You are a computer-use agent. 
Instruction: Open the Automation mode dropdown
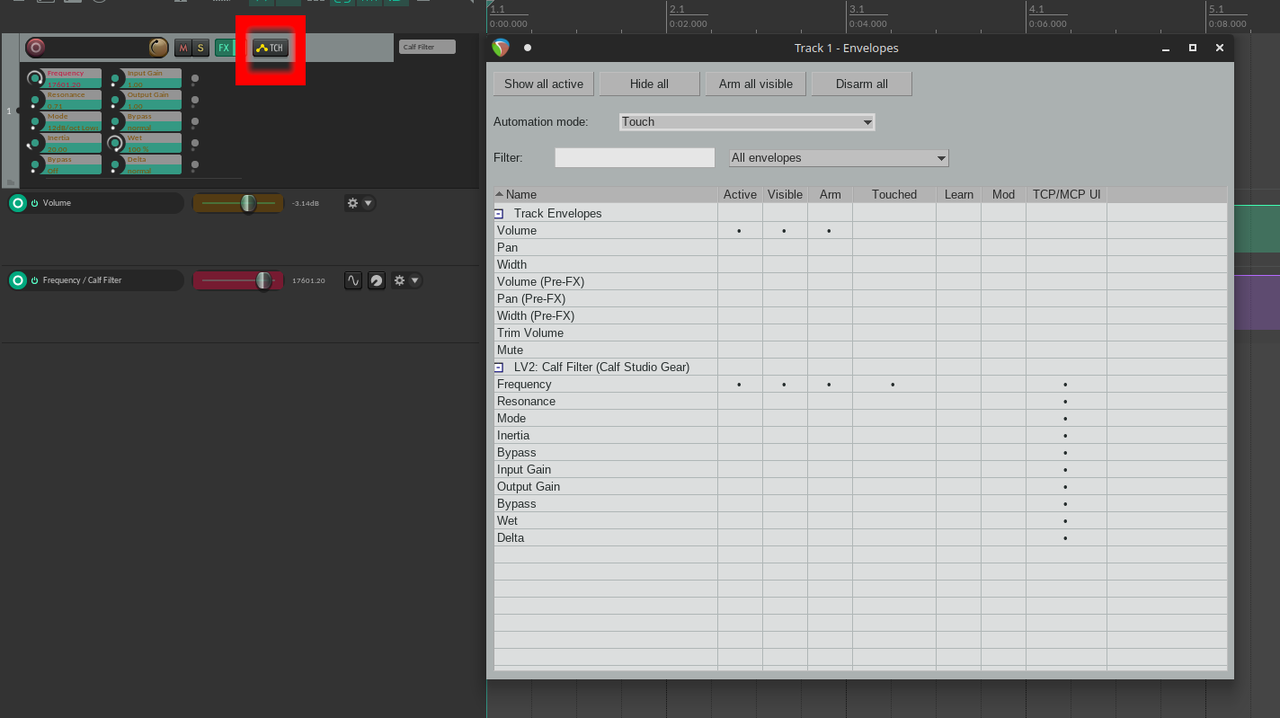[x=747, y=122]
